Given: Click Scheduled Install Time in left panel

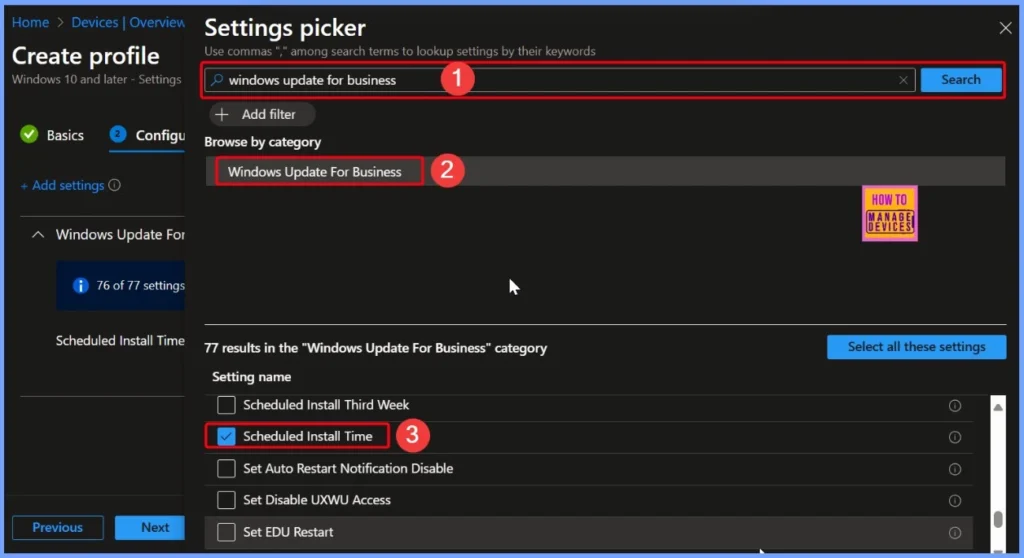Looking at the screenshot, I should coord(120,340).
